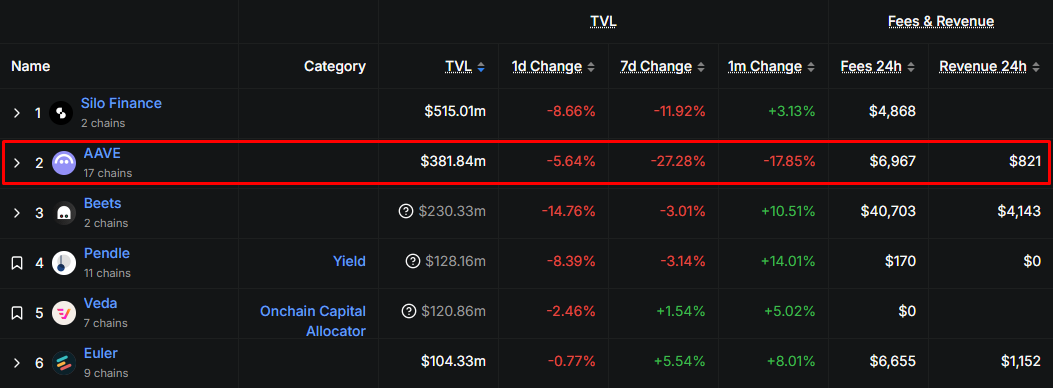Click the Pendle protocol logo
This screenshot has width=1053, height=388.
[x=64, y=263]
